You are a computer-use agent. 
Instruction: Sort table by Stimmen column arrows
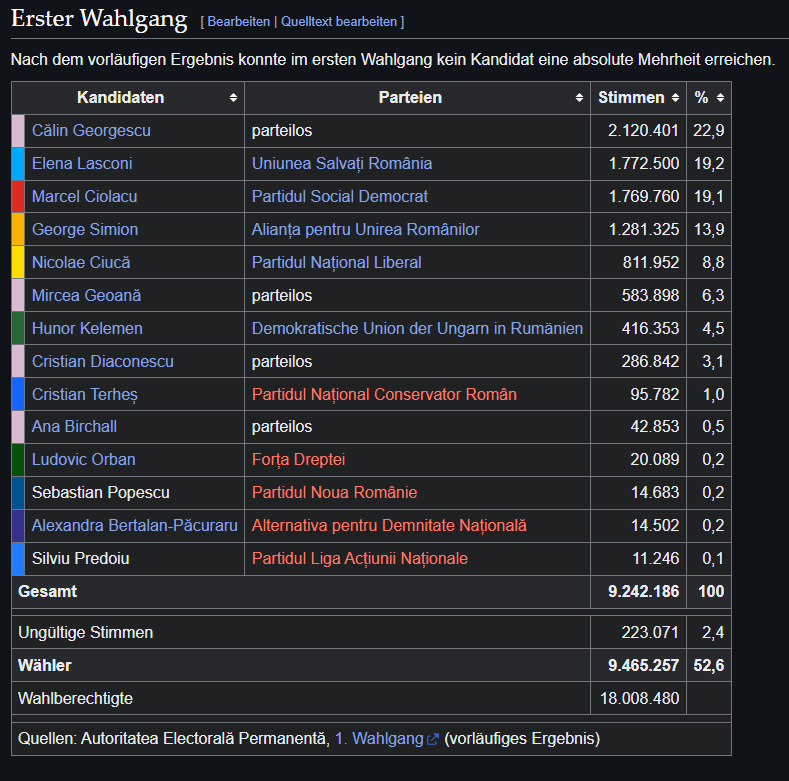[675, 98]
